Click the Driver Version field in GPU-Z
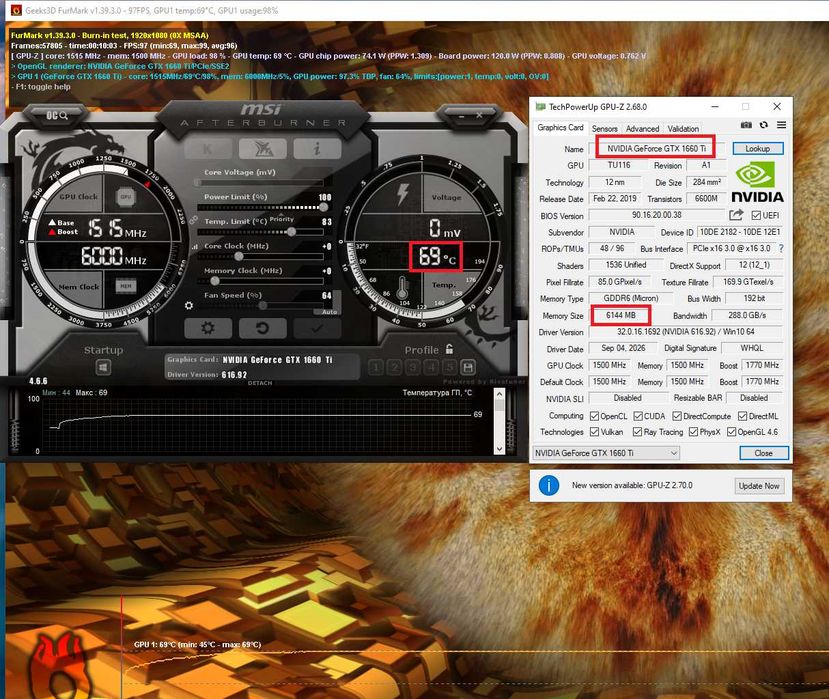This screenshot has height=699, width=829. click(x=685, y=332)
